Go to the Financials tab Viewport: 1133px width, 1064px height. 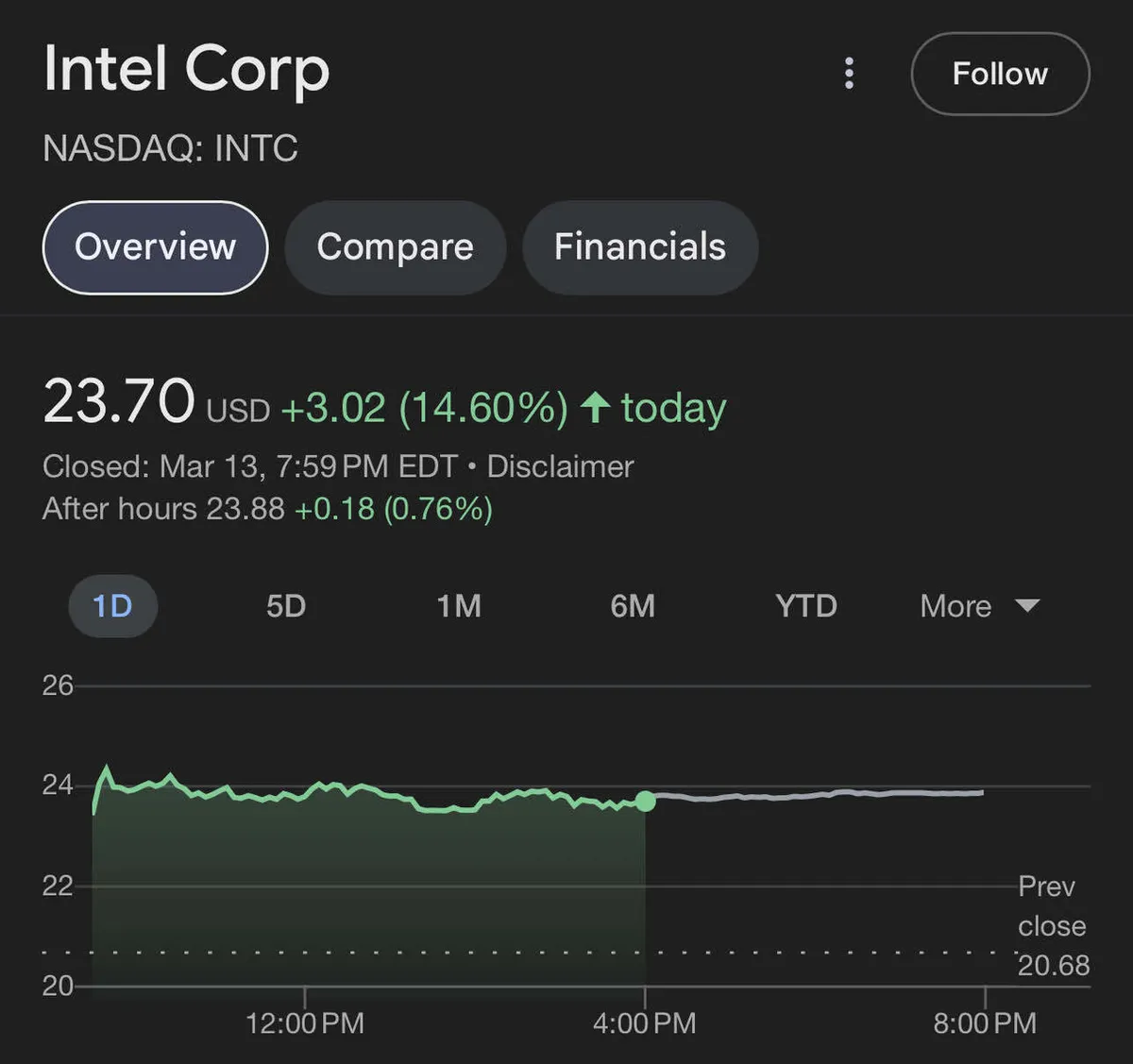[x=639, y=247]
